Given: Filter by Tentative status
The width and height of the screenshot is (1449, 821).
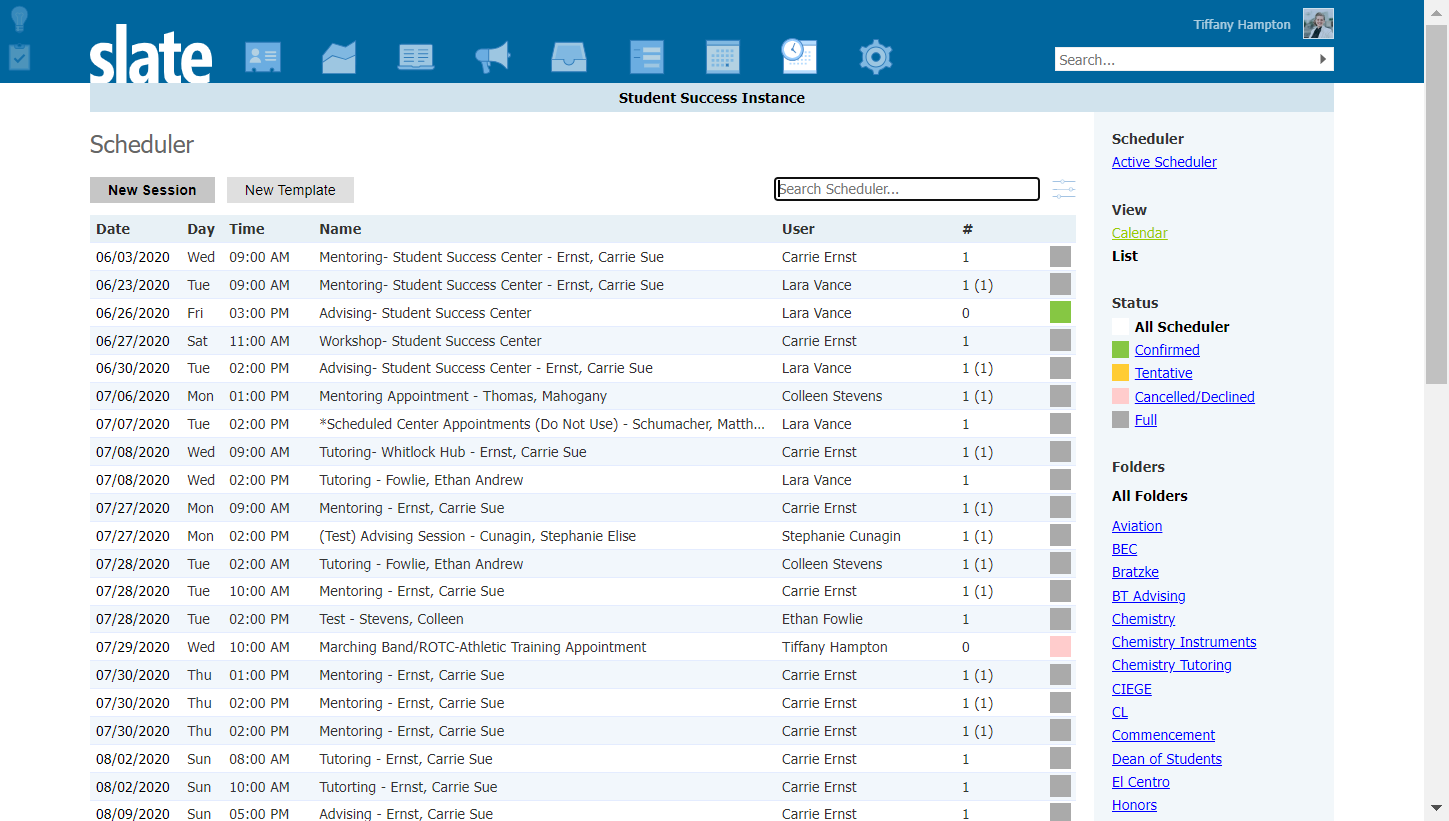Looking at the screenshot, I should tap(1163, 373).
